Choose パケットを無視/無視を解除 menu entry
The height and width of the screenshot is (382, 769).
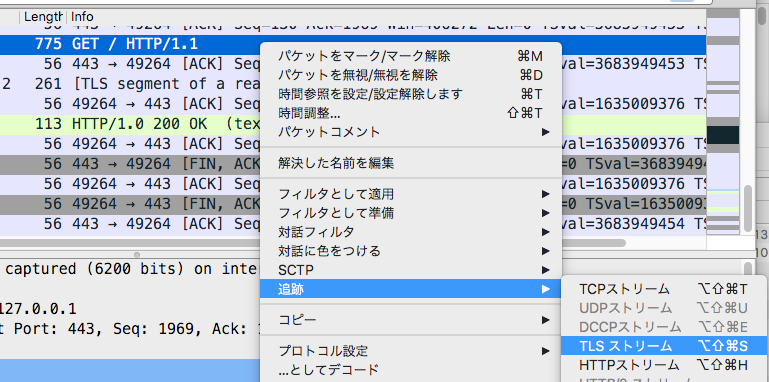tap(410, 75)
